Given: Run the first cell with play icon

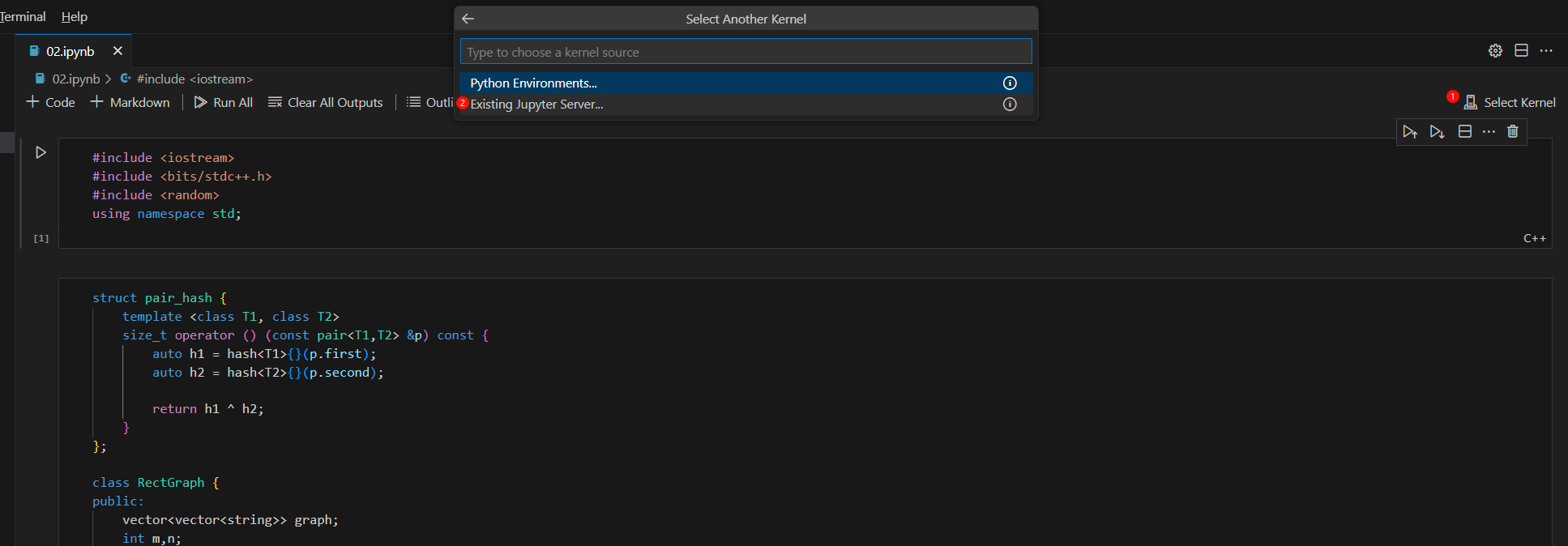Looking at the screenshot, I should point(41,152).
